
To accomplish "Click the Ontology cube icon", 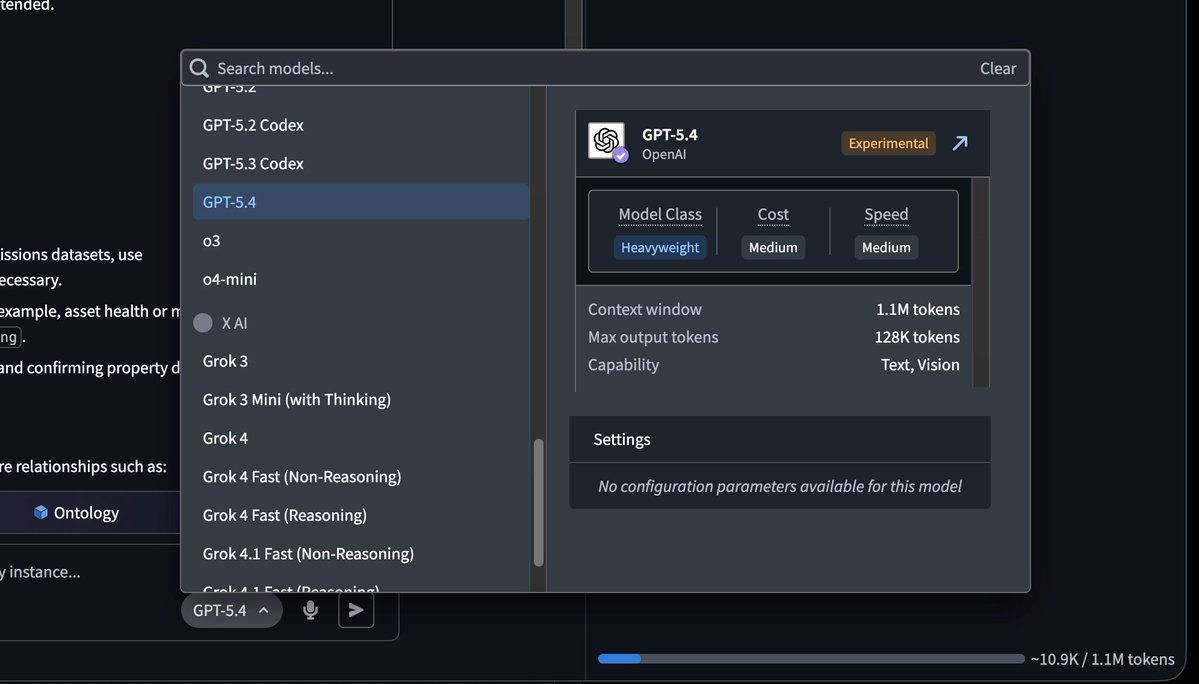I will pos(41,512).
